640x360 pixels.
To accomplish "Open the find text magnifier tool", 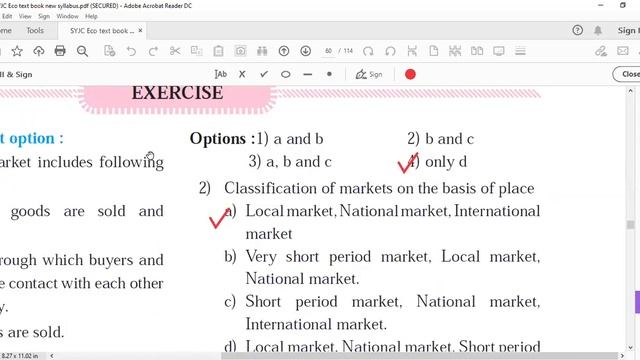I will click(82, 51).
